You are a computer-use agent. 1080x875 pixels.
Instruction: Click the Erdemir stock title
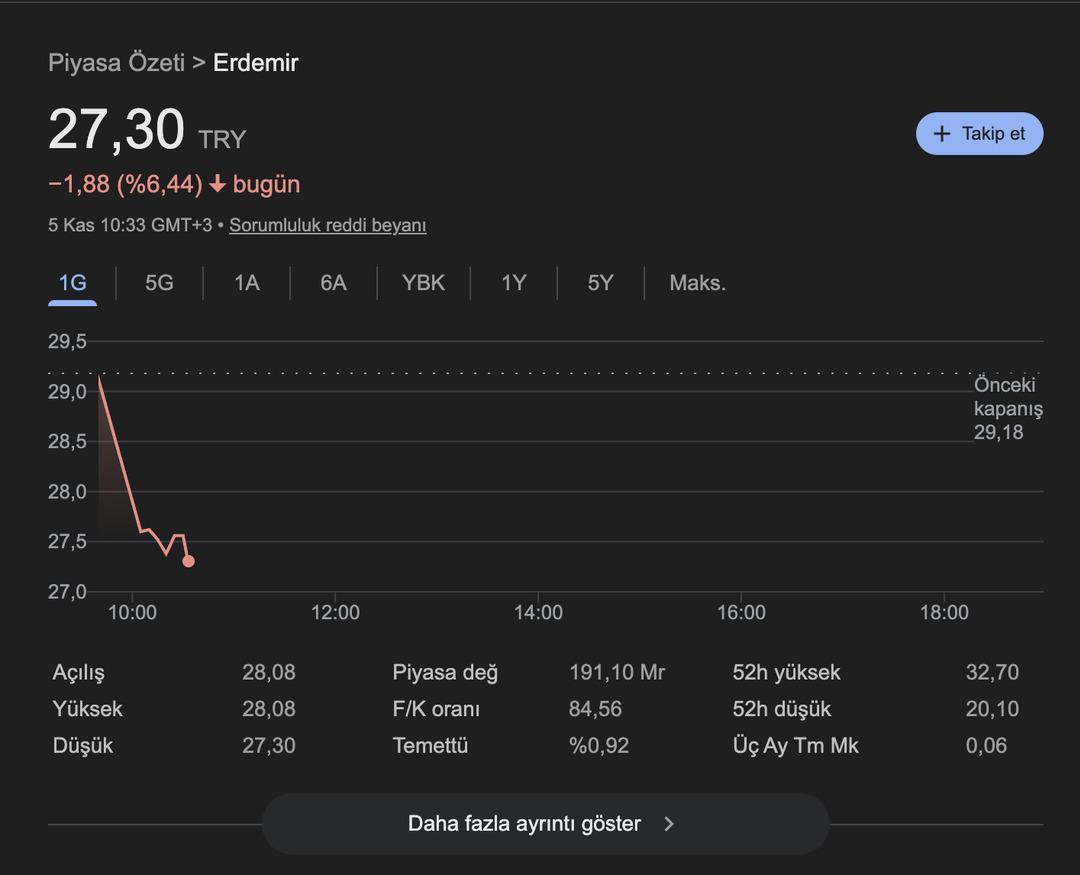point(255,62)
